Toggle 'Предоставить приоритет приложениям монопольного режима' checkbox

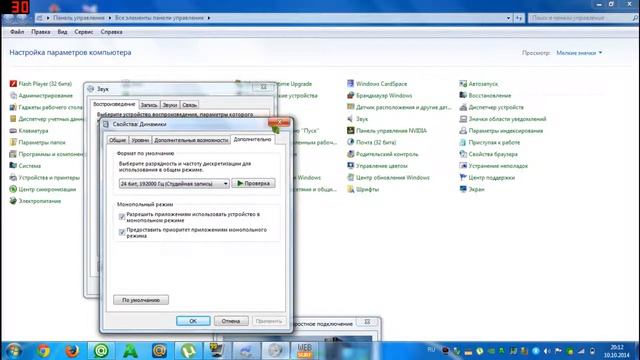point(122,232)
